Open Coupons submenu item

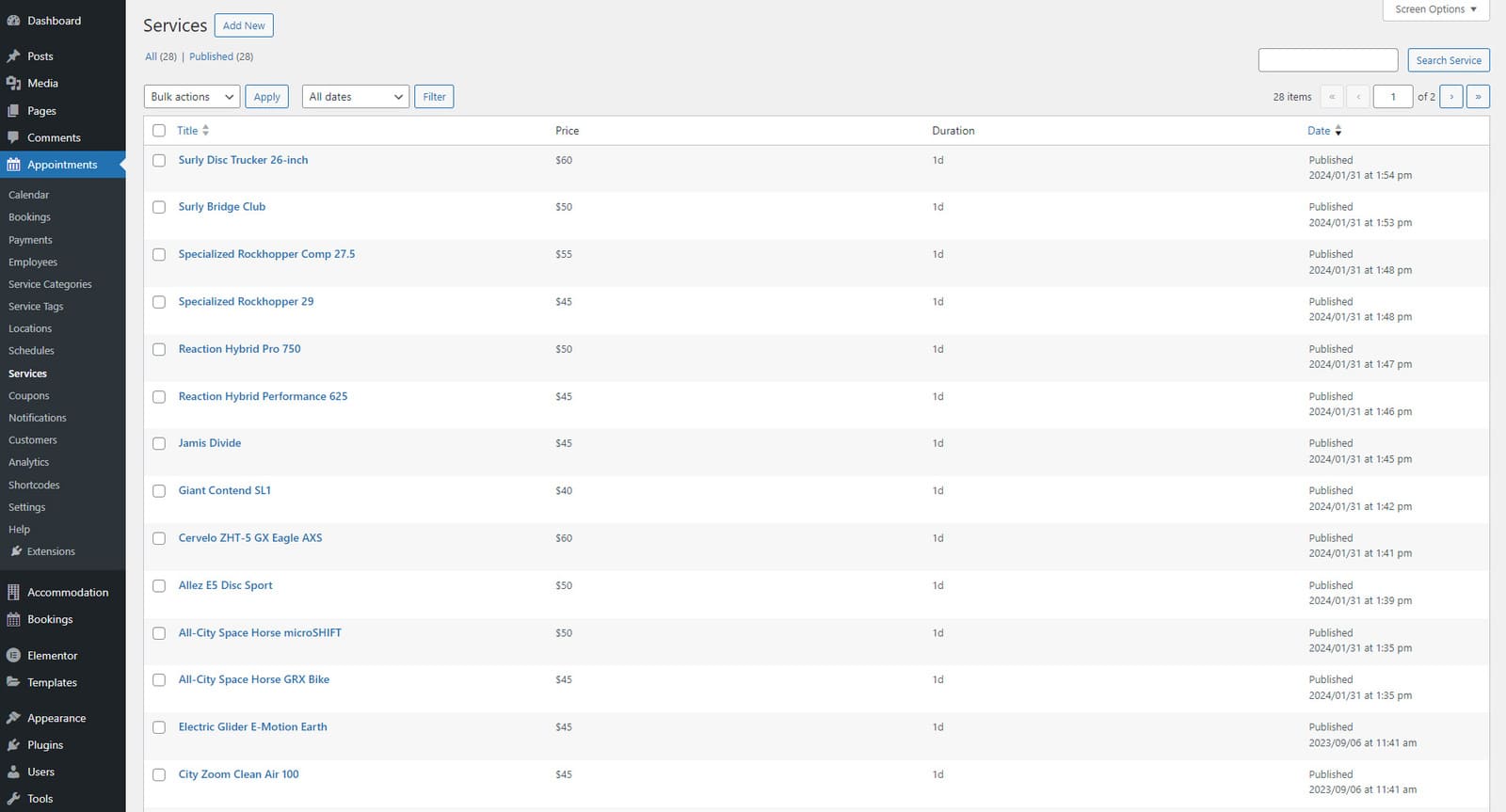pos(29,396)
